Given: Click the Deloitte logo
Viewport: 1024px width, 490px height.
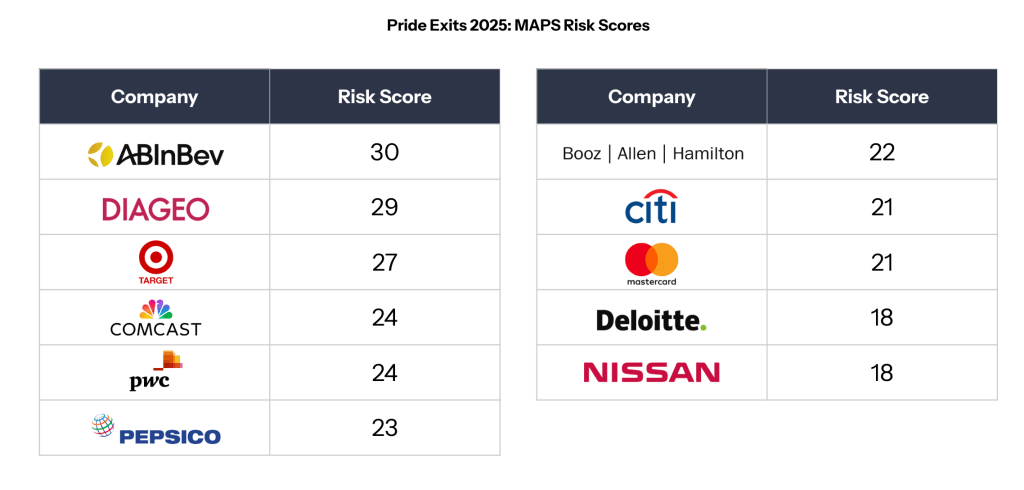Looking at the screenshot, I should pyautogui.click(x=651, y=319).
